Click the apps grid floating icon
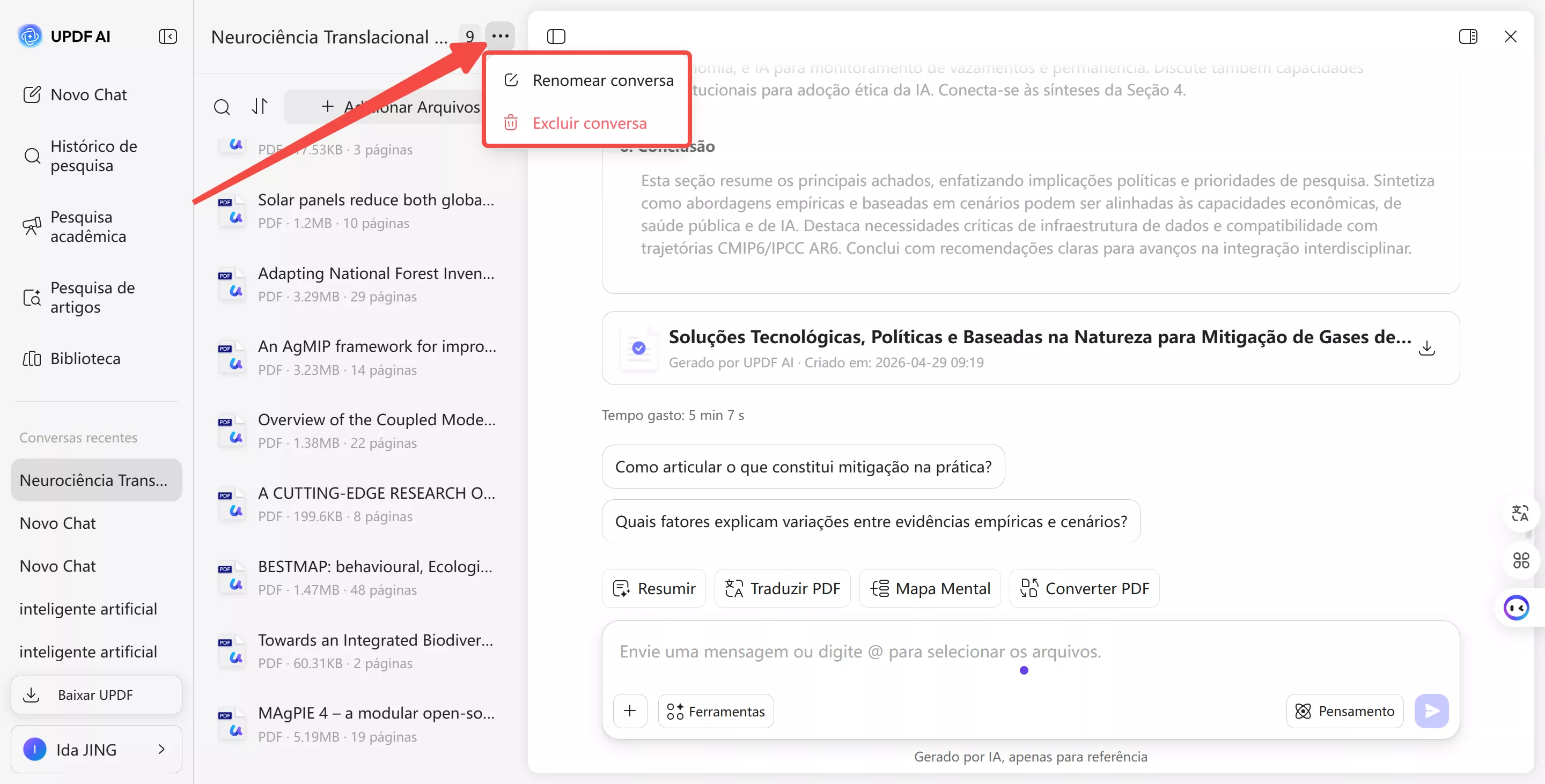1545x784 pixels. click(1520, 560)
